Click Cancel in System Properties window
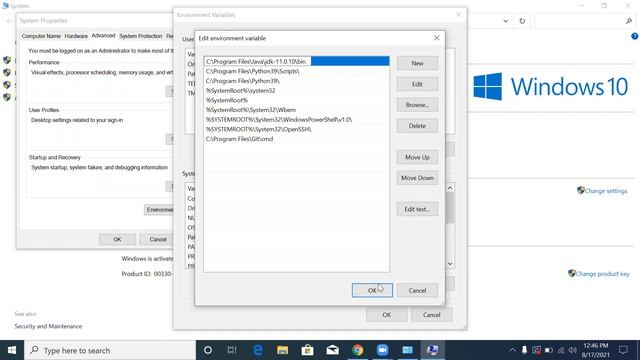The height and width of the screenshot is (360, 640). (158, 239)
